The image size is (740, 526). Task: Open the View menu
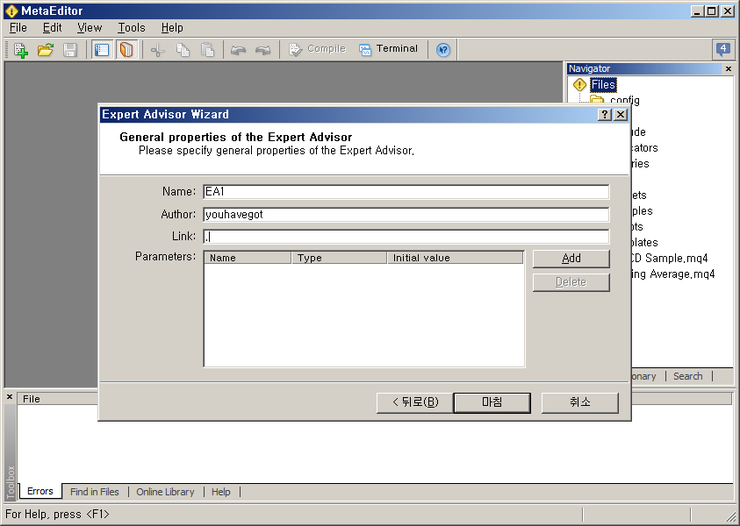(90, 28)
